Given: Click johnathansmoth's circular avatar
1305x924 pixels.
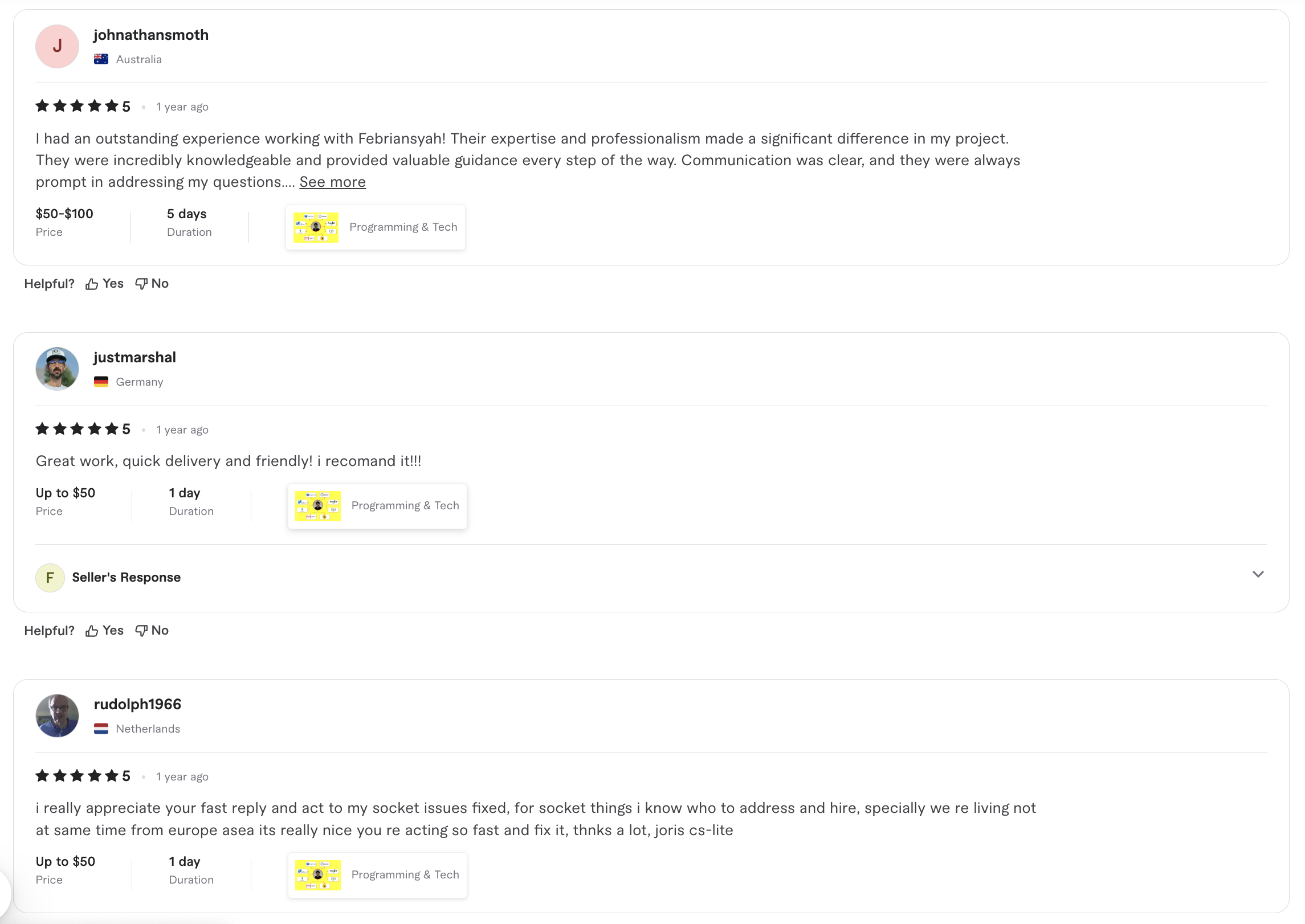Looking at the screenshot, I should 57,46.
